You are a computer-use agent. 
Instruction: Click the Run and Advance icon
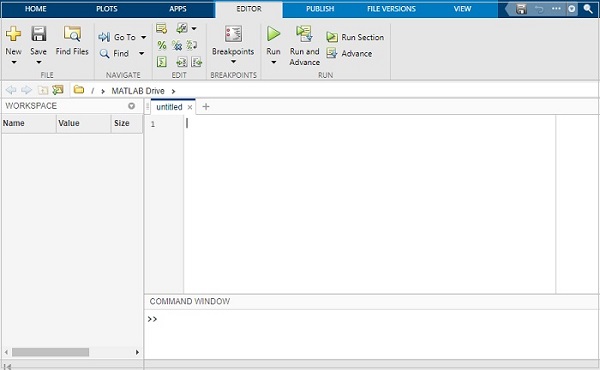(304, 34)
